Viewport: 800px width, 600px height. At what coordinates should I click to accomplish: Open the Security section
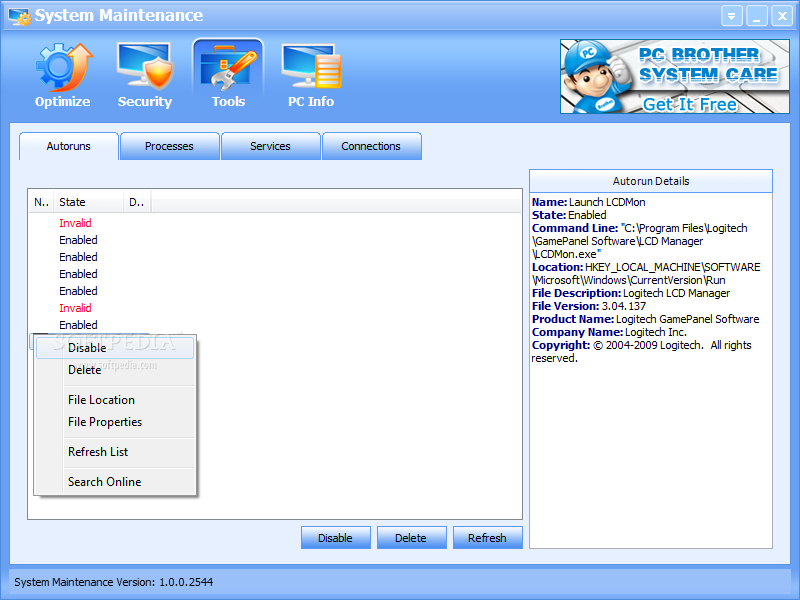coord(145,76)
